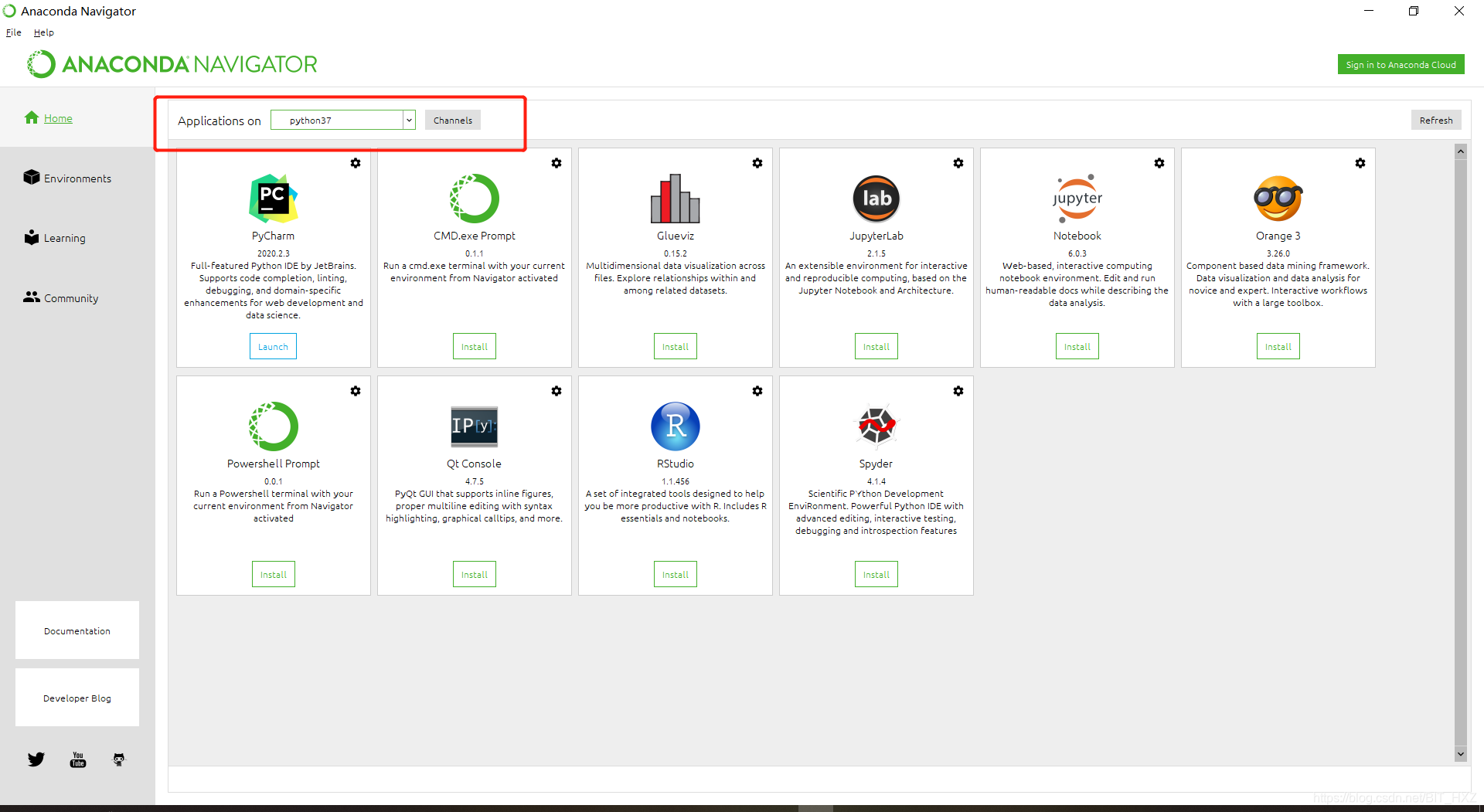Click the RStudio logo
1484x812 pixels.
(676, 426)
